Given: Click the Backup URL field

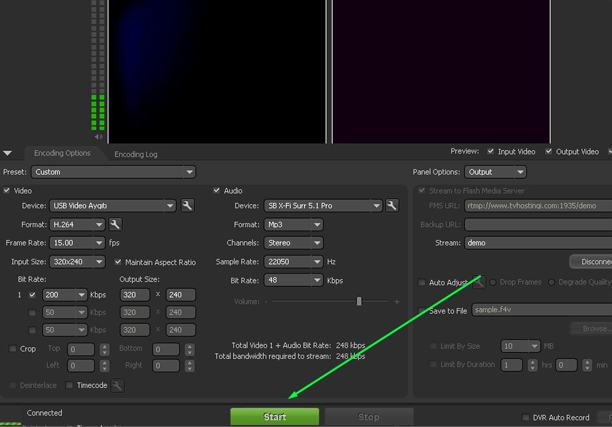Looking at the screenshot, I should (538, 224).
